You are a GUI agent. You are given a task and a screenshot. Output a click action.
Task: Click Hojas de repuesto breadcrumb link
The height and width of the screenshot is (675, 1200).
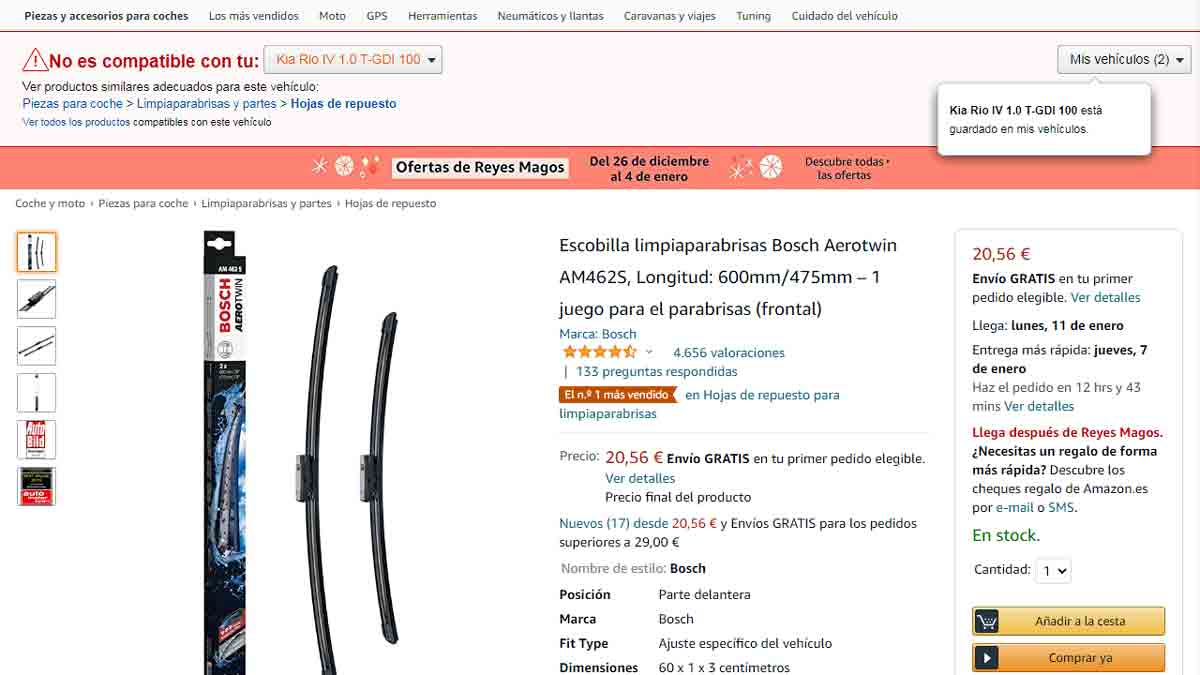391,203
